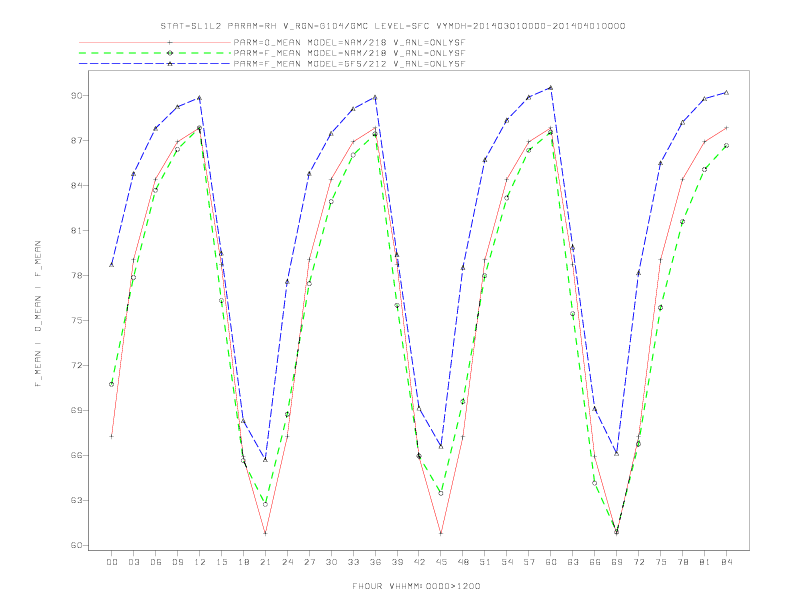The width and height of the screenshot is (792, 612).
Task: Click the green dashed line legend sample
Action: pyautogui.click(x=155, y=53)
